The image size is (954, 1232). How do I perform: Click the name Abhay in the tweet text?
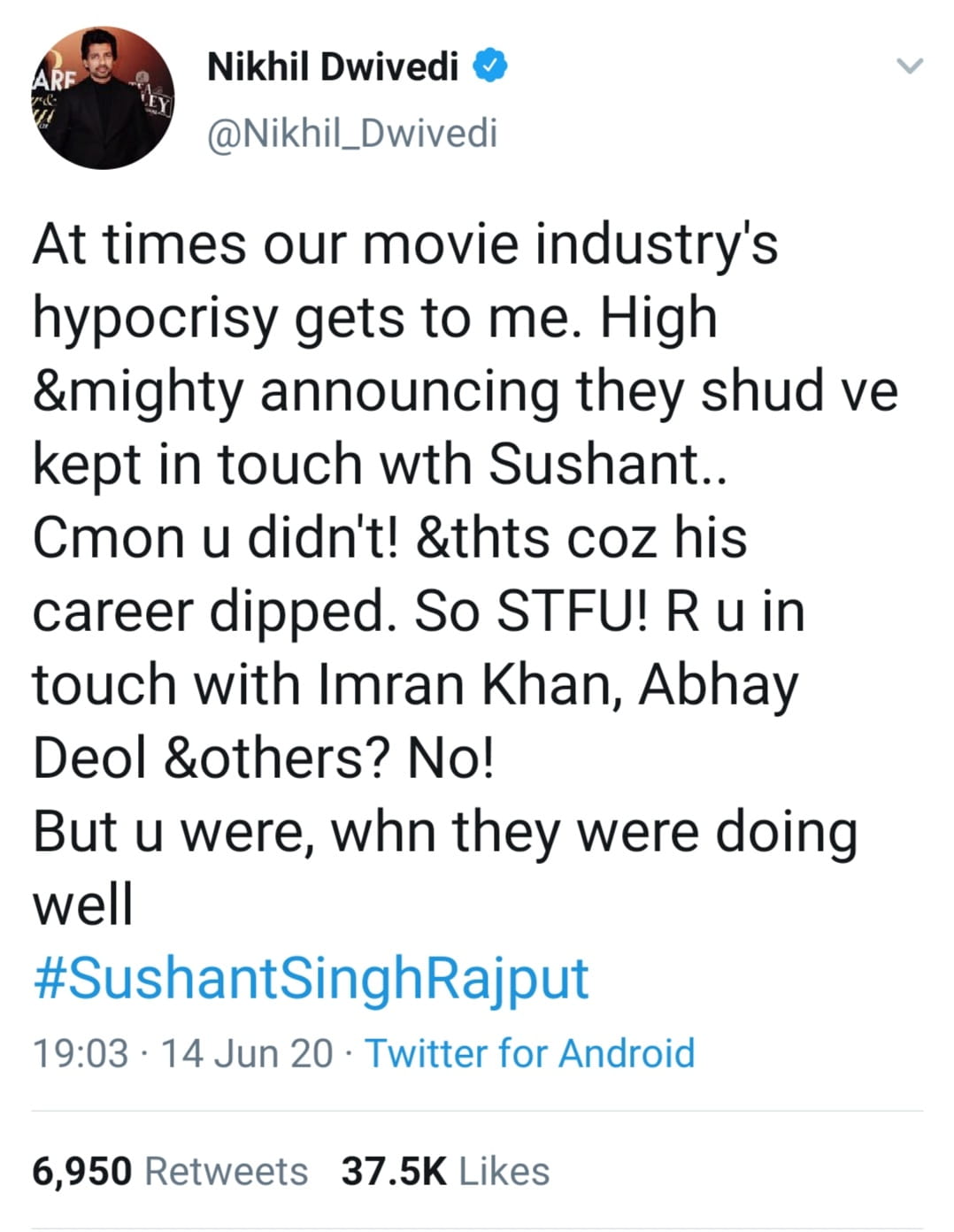[719, 686]
